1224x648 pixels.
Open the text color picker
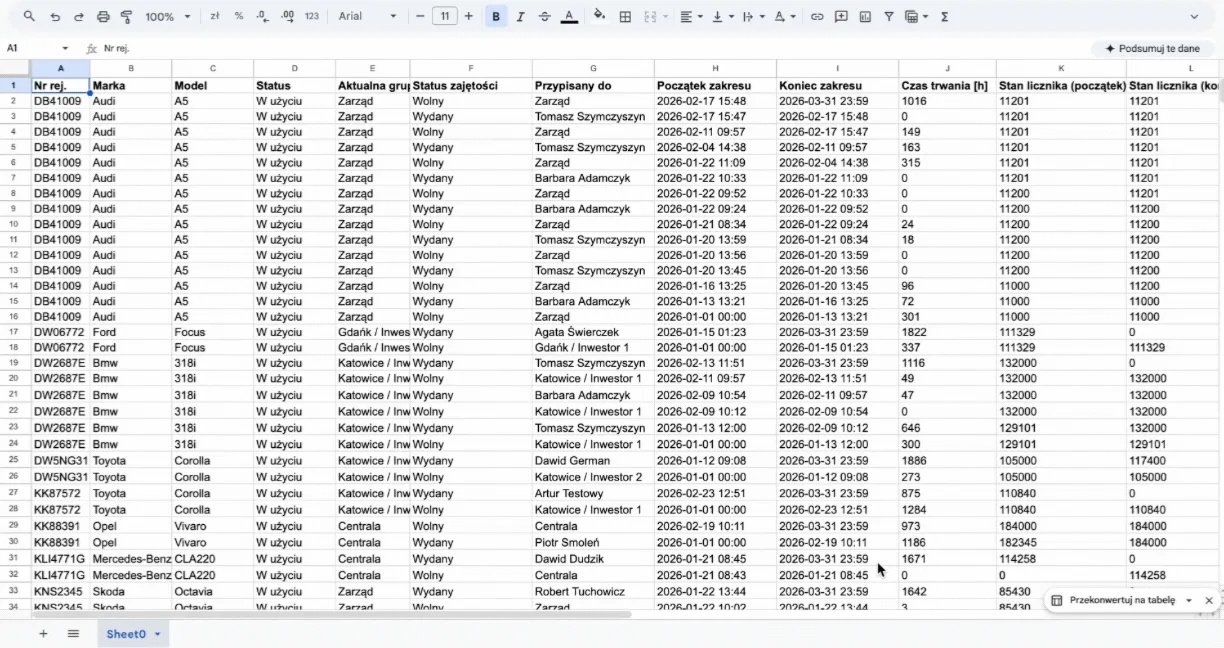pyautogui.click(x=569, y=16)
